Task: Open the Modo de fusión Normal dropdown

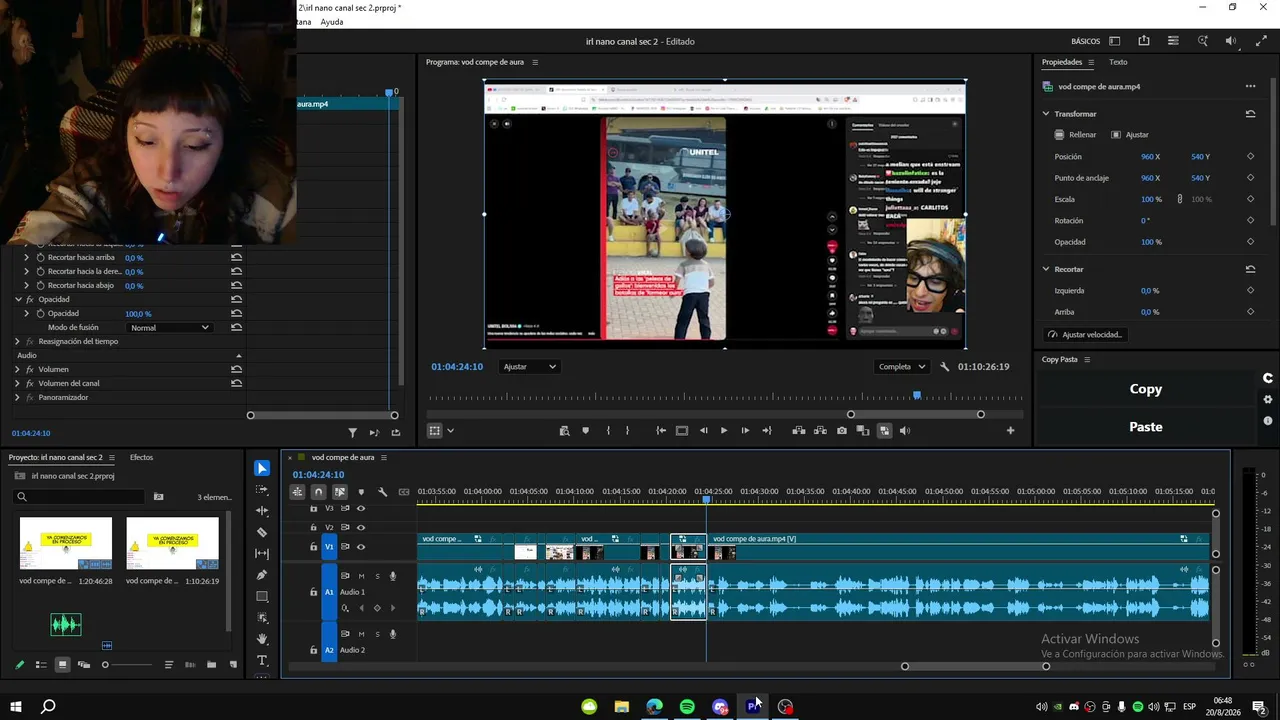Action: (170, 328)
